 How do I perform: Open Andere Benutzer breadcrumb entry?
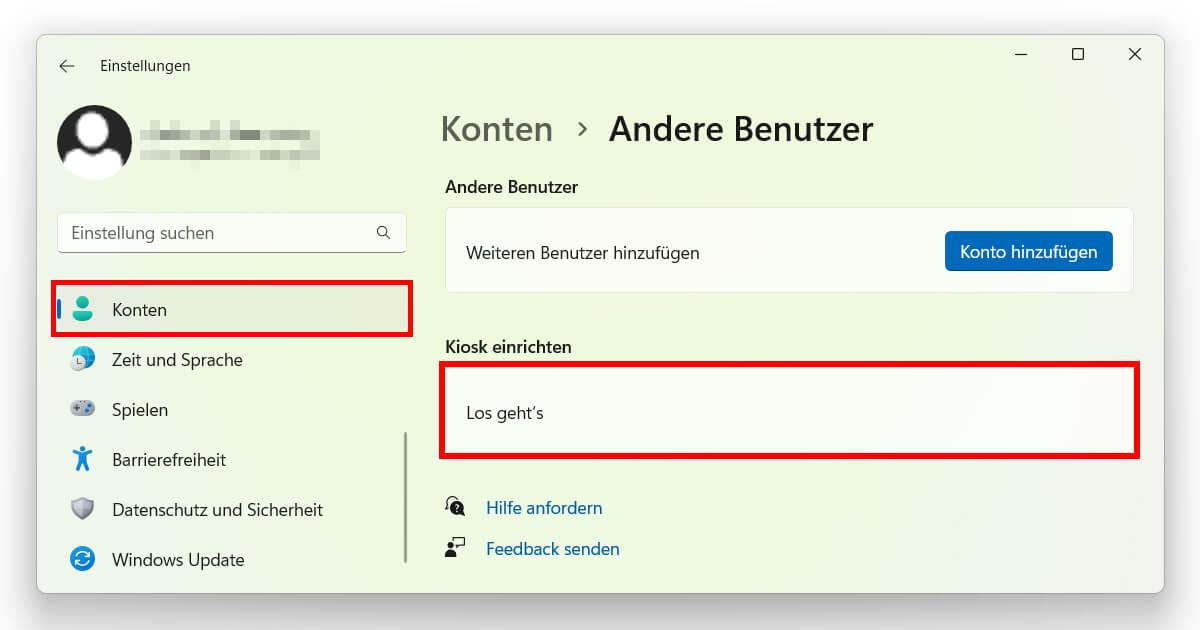(x=742, y=129)
